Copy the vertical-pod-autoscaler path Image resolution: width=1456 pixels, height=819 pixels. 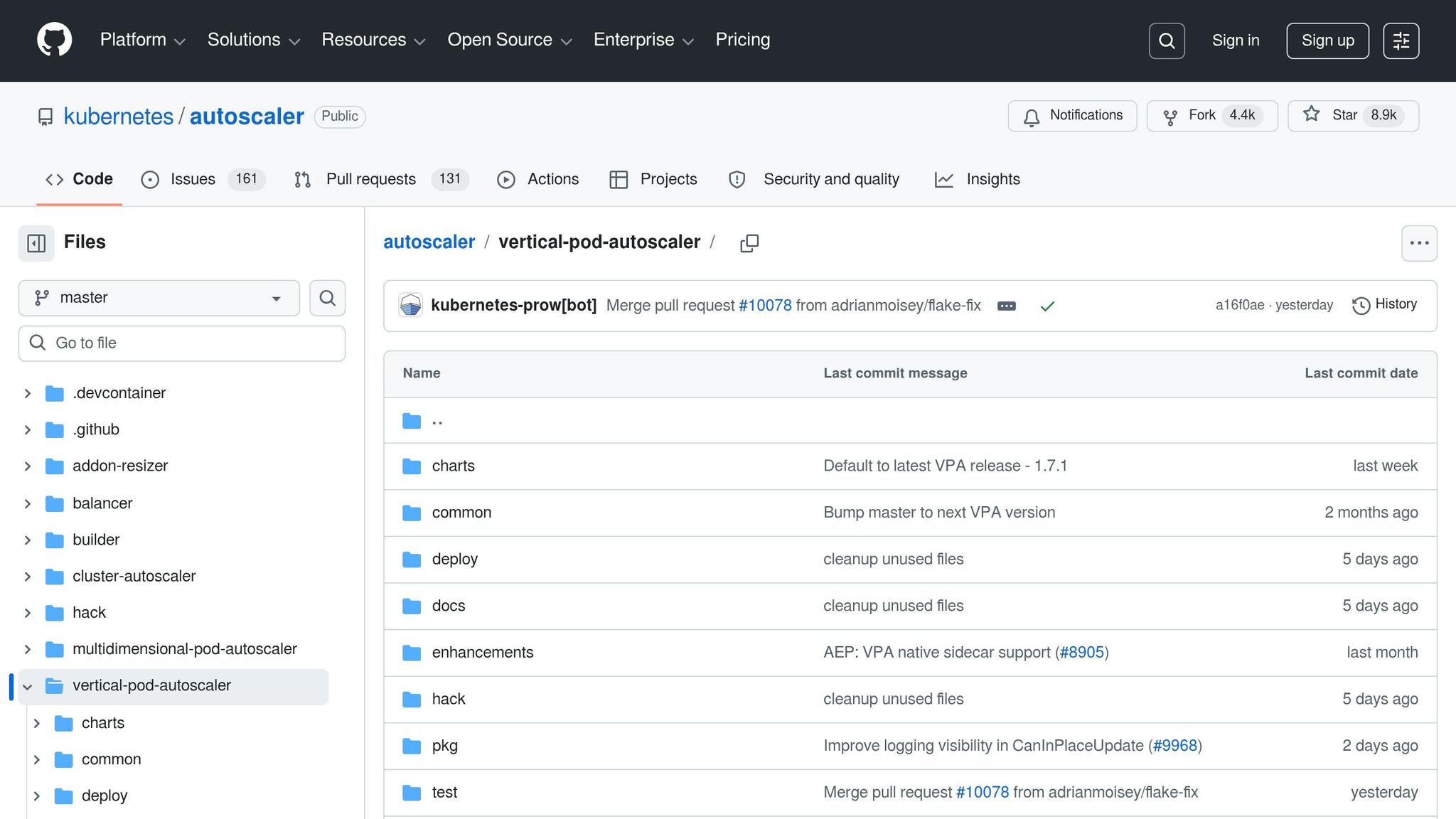(x=749, y=243)
